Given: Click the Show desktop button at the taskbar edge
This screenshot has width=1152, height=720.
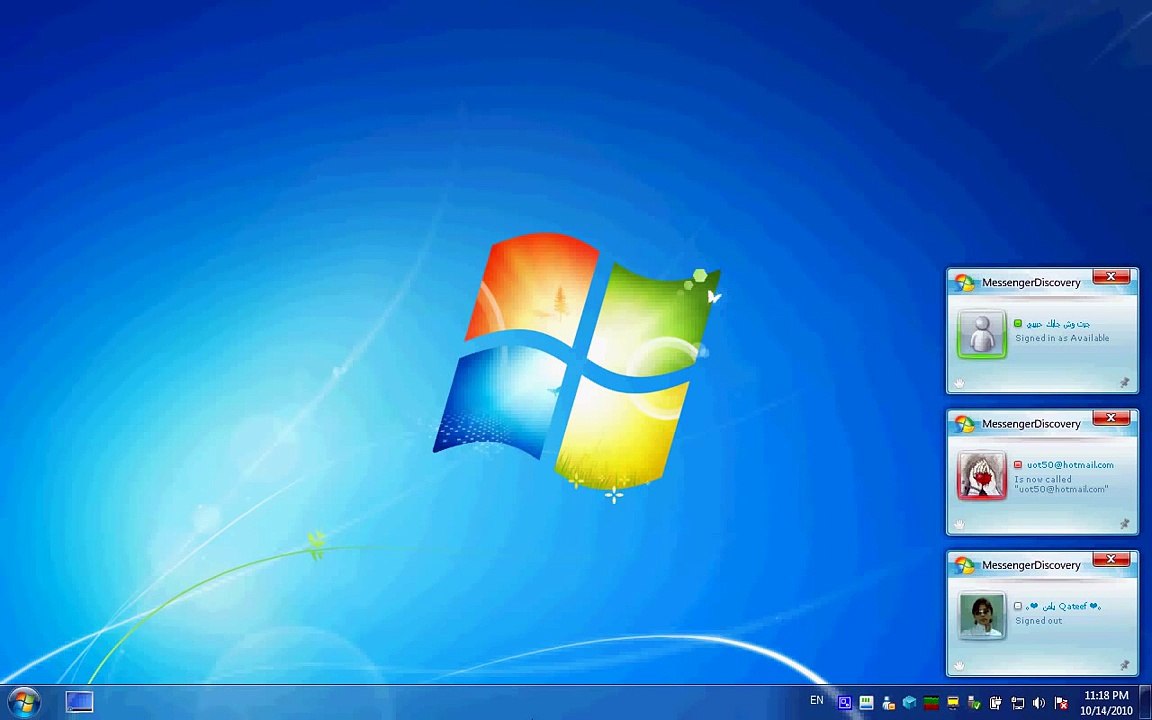Looking at the screenshot, I should click(x=1145, y=702).
